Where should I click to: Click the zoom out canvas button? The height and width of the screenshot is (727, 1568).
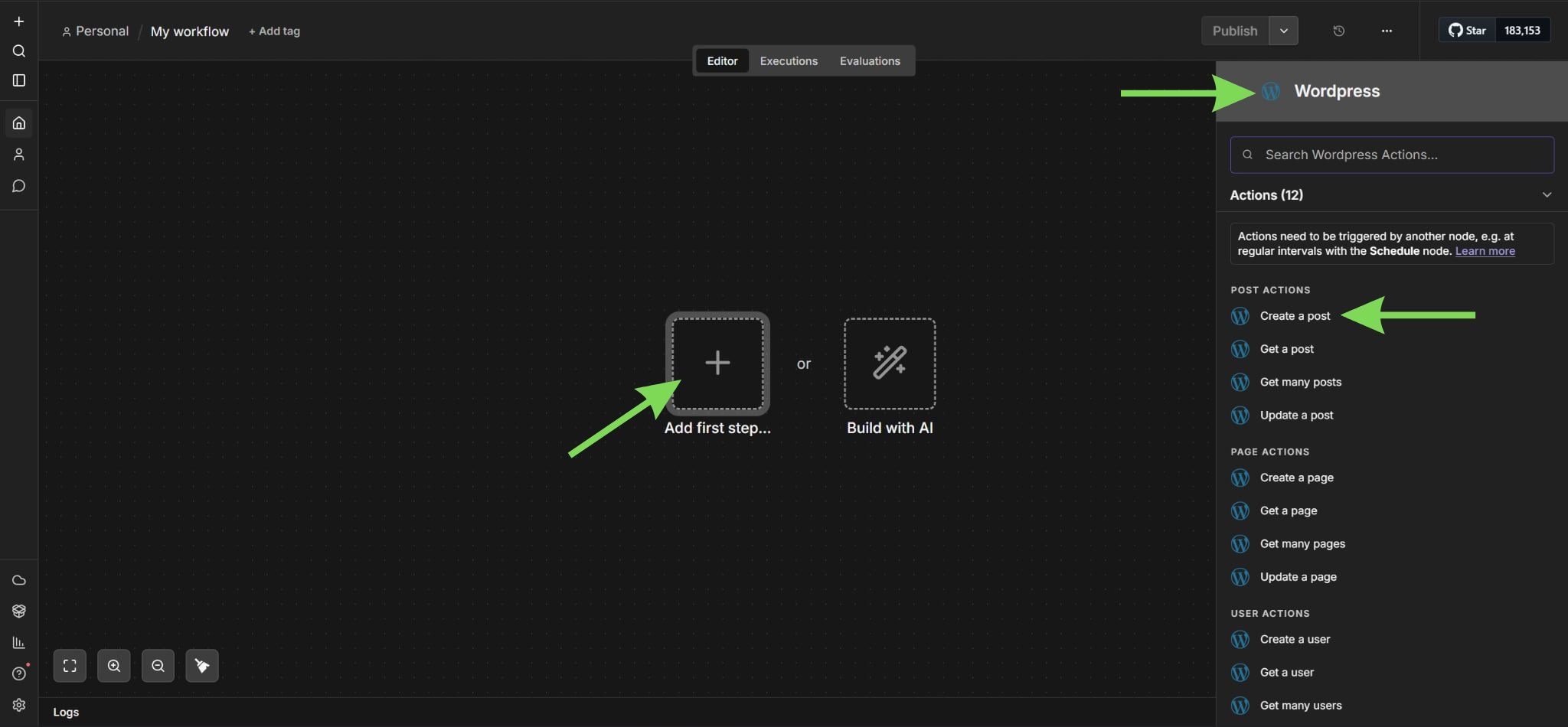(x=158, y=666)
